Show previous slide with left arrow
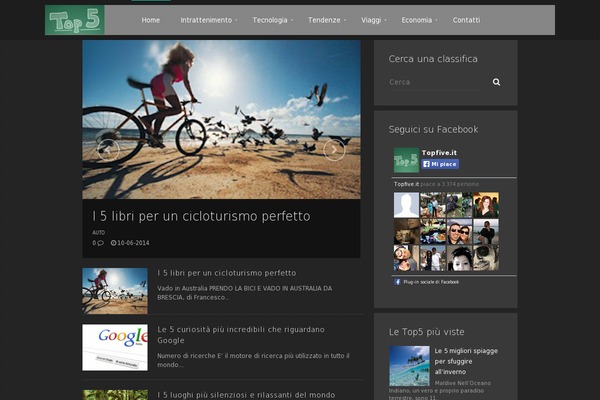Viewport: 600px width, 400px height. [108, 150]
